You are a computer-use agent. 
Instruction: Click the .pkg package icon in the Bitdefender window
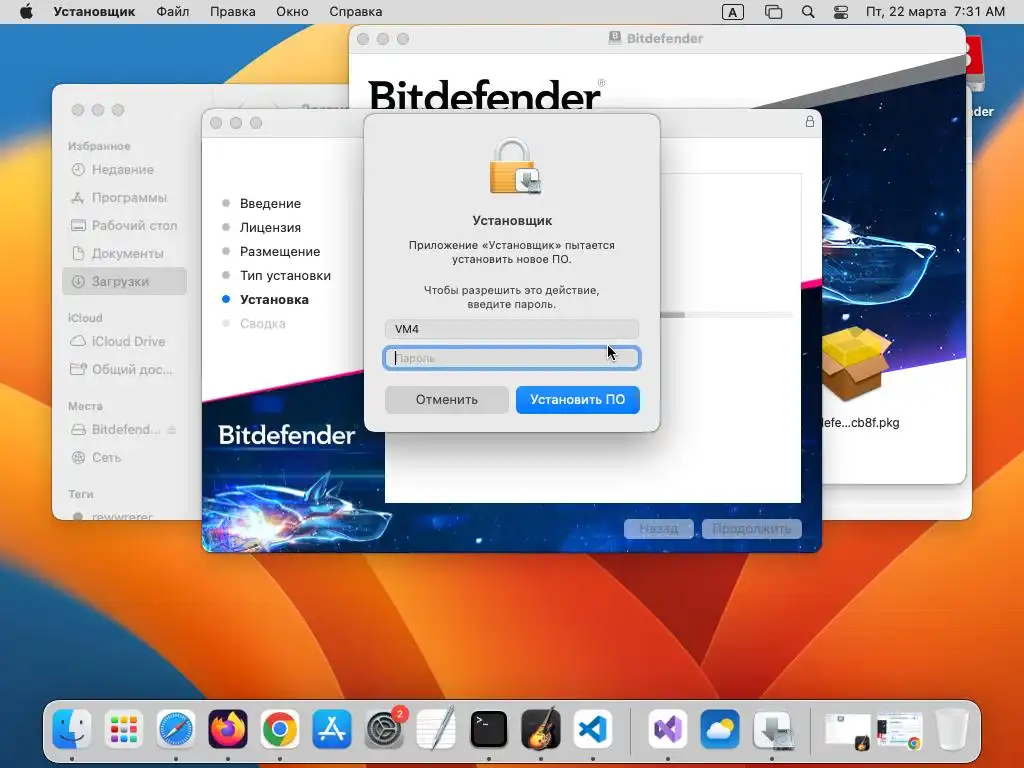pyautogui.click(x=856, y=362)
